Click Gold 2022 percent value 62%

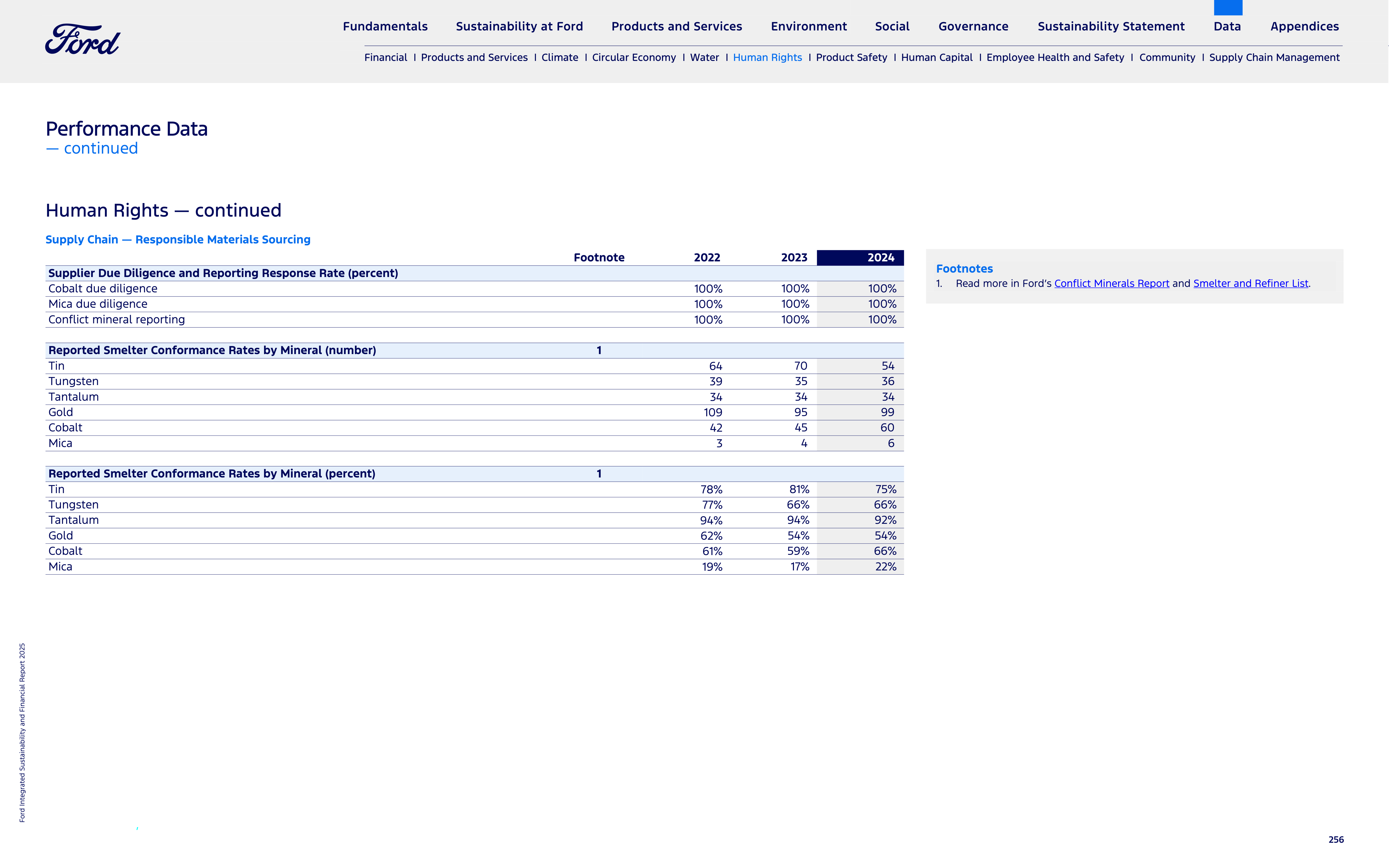[x=711, y=536]
